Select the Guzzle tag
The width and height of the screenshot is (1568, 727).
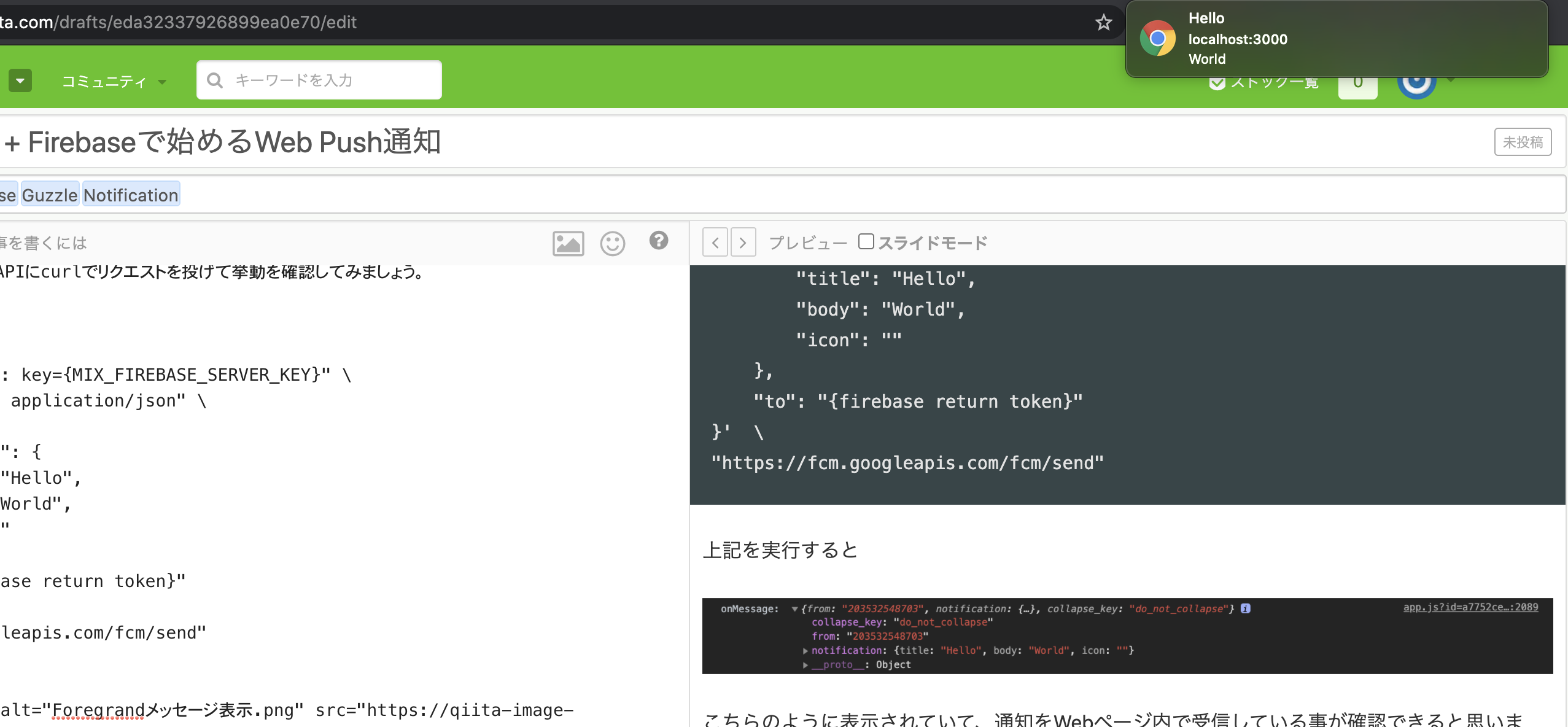(50, 195)
